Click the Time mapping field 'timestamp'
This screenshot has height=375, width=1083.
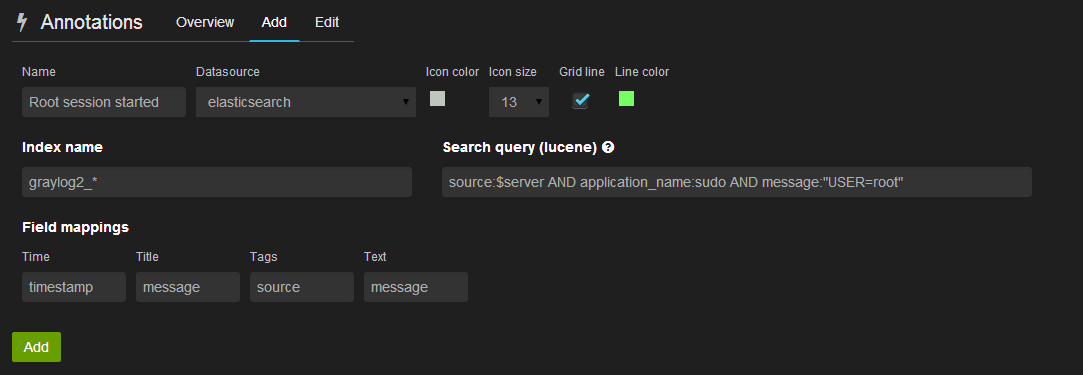pos(74,287)
